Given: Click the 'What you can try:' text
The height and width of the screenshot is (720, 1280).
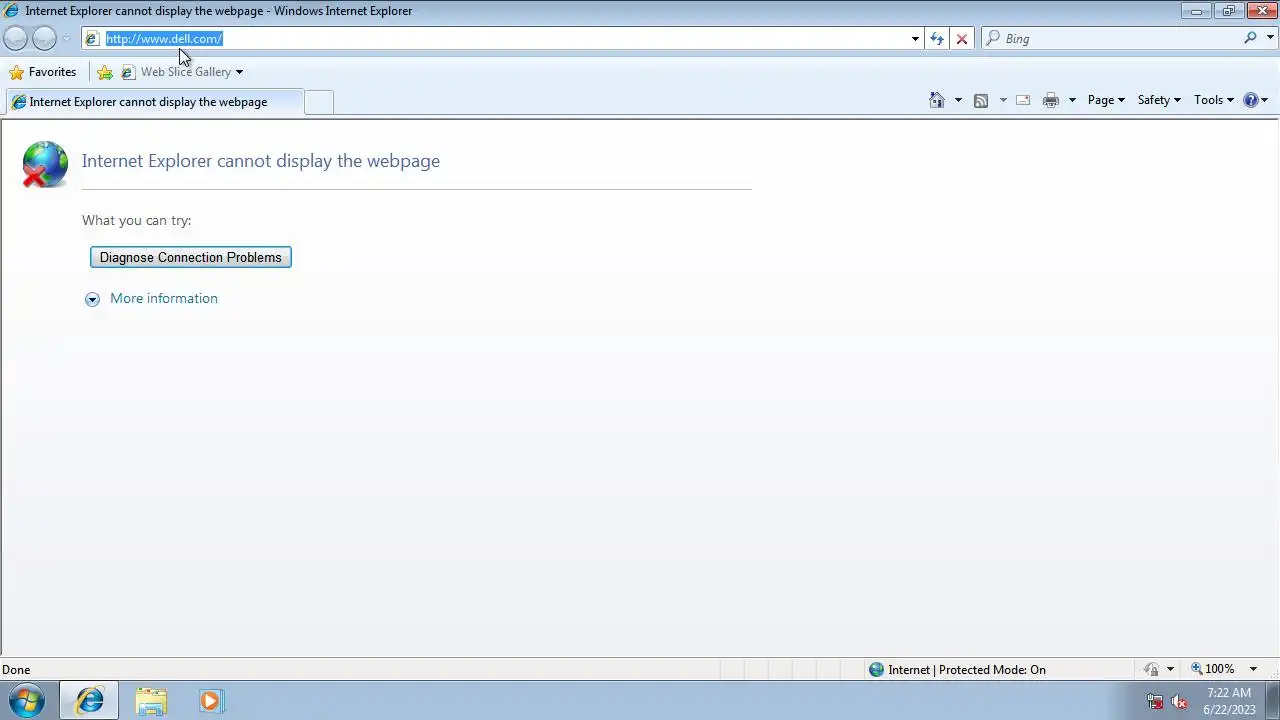Looking at the screenshot, I should tap(137, 220).
